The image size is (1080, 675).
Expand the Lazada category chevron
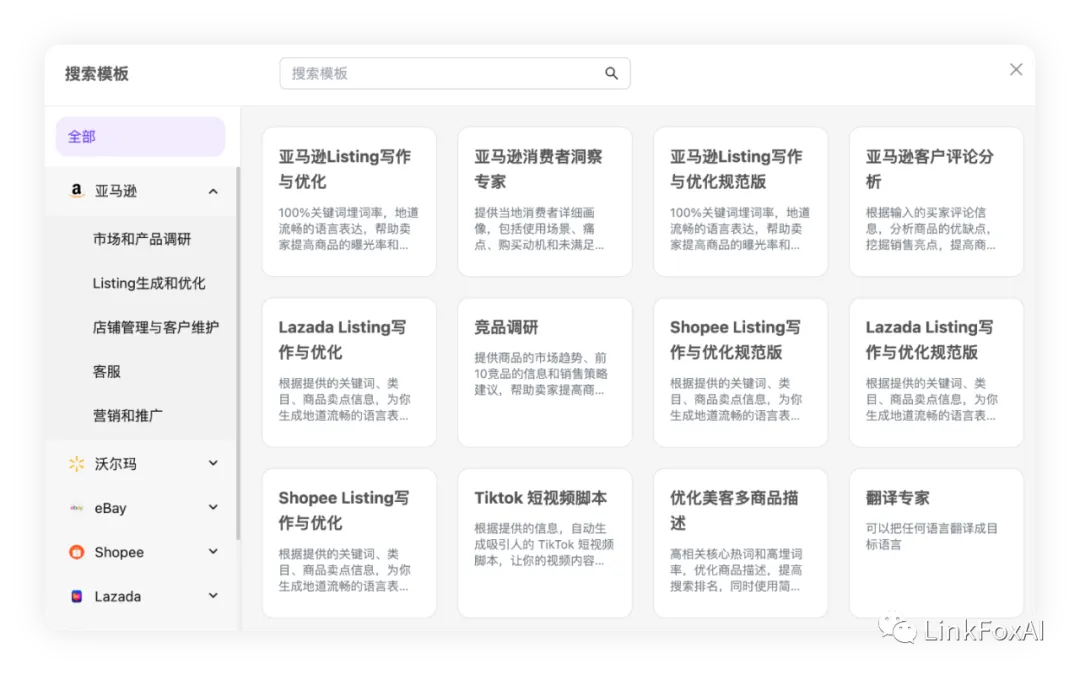click(x=213, y=596)
